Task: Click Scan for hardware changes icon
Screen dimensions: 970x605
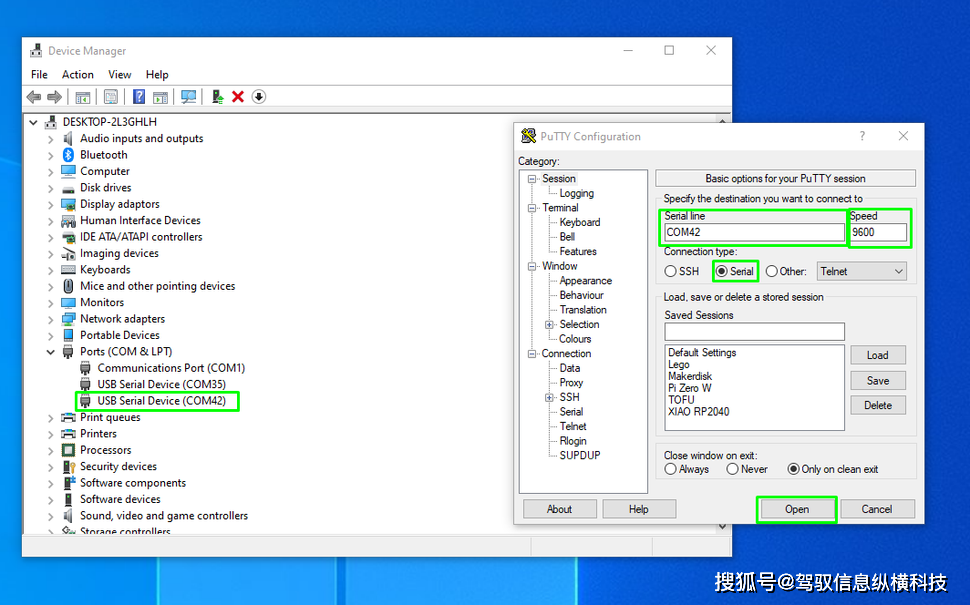Action: click(188, 97)
